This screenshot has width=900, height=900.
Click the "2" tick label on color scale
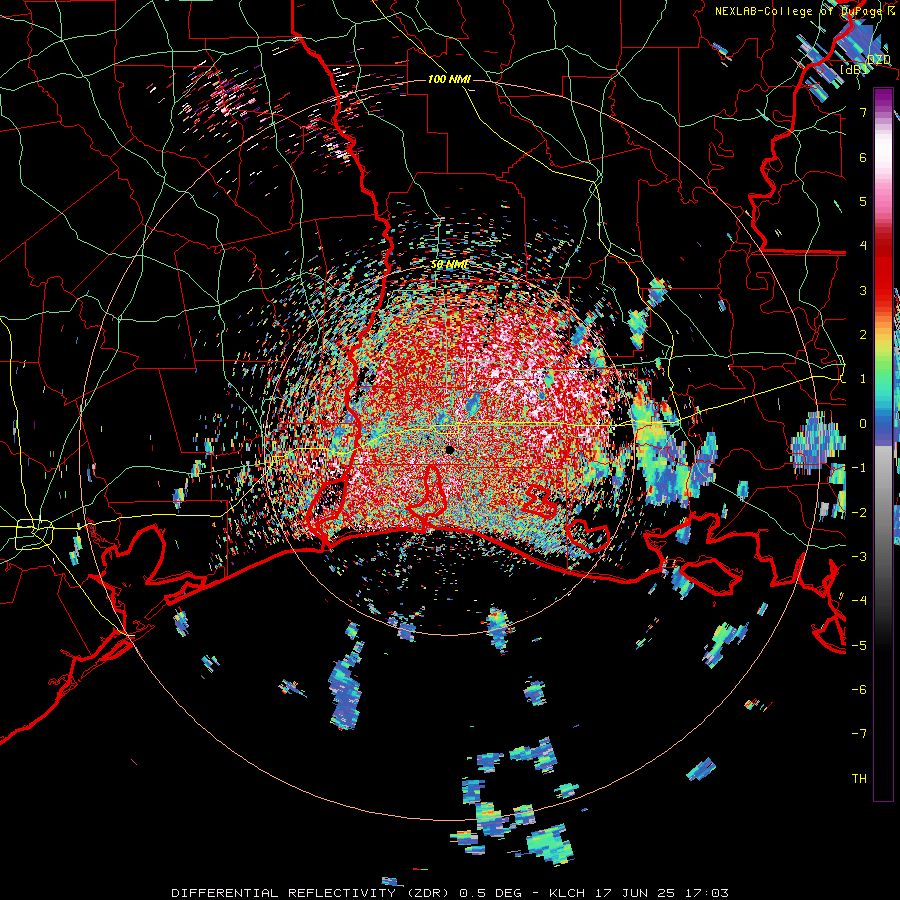(863, 335)
